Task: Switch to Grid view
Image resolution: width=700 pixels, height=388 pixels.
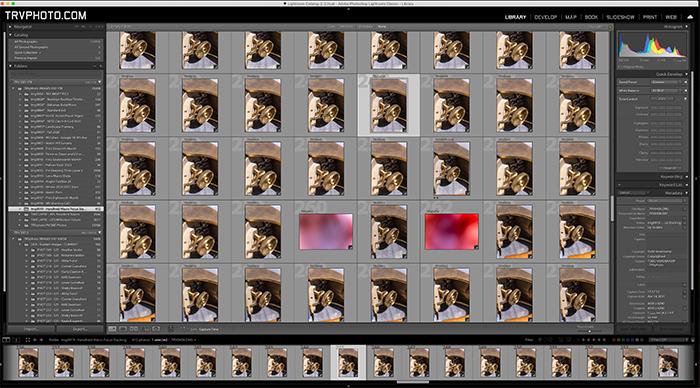Action: point(112,329)
